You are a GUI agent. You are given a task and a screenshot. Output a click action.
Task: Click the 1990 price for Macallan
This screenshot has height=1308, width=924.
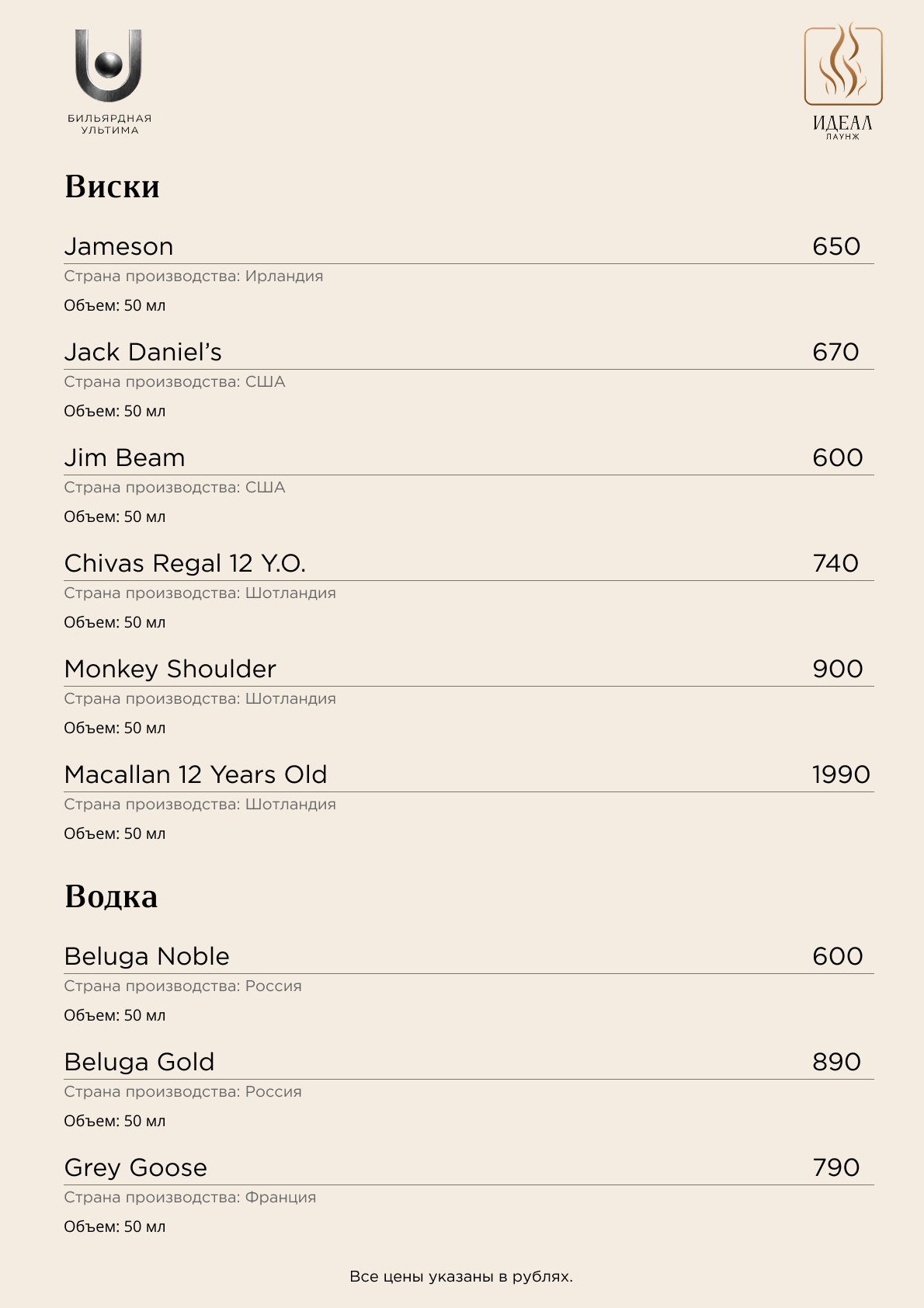841,774
